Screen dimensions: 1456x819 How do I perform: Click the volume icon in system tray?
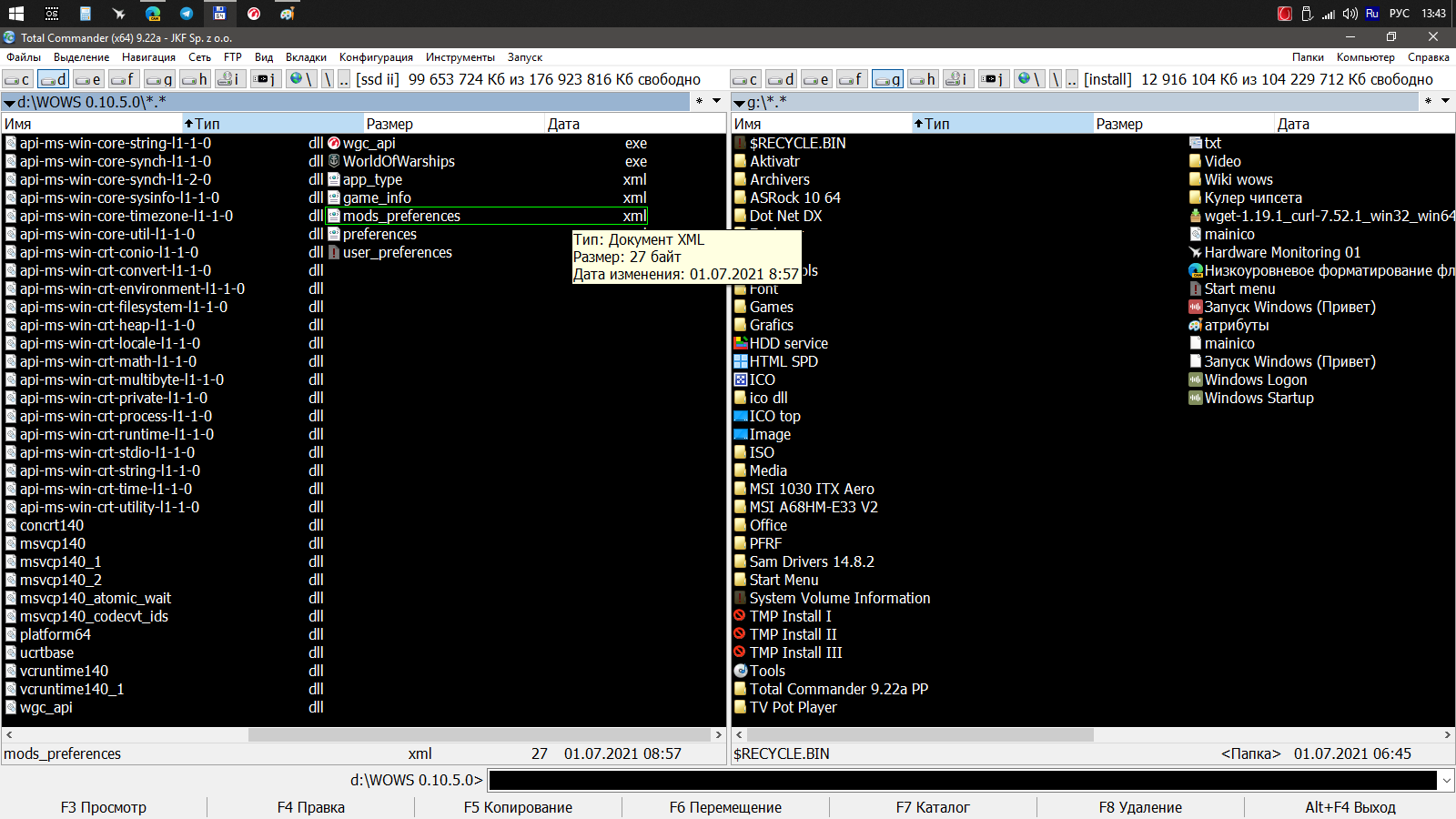click(1350, 14)
